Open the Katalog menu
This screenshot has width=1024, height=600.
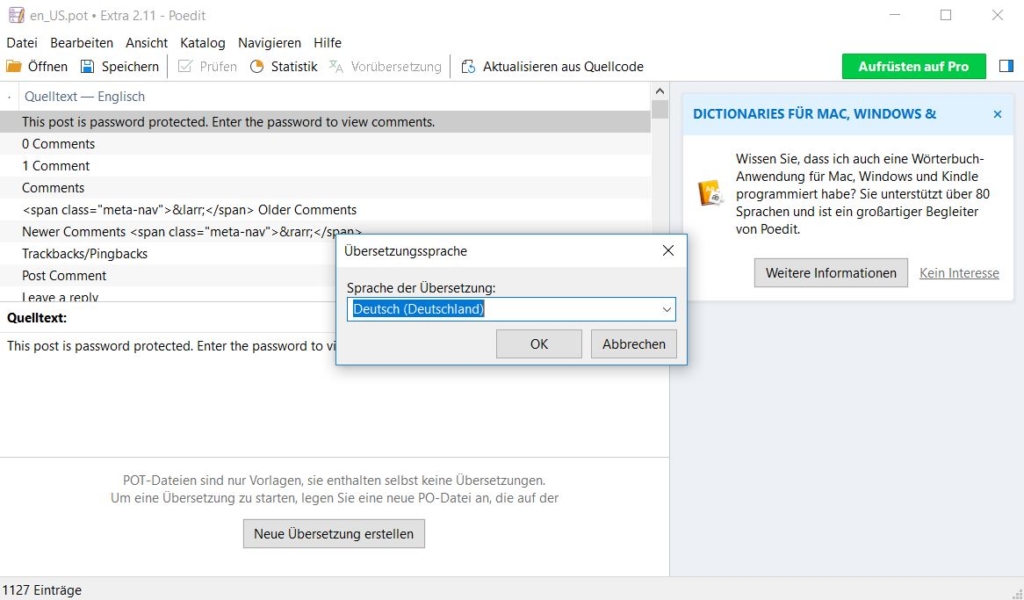point(202,42)
